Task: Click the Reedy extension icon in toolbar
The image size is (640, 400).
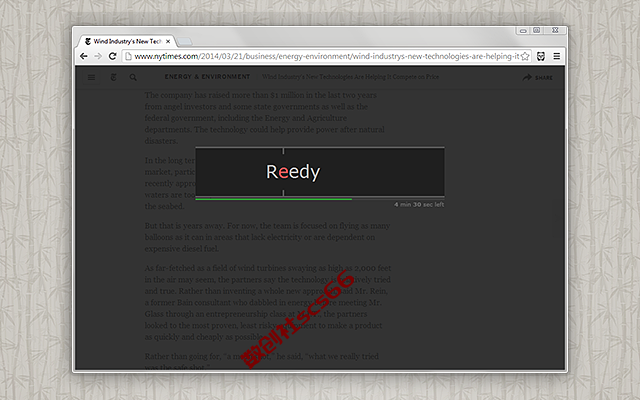Action: [541, 56]
